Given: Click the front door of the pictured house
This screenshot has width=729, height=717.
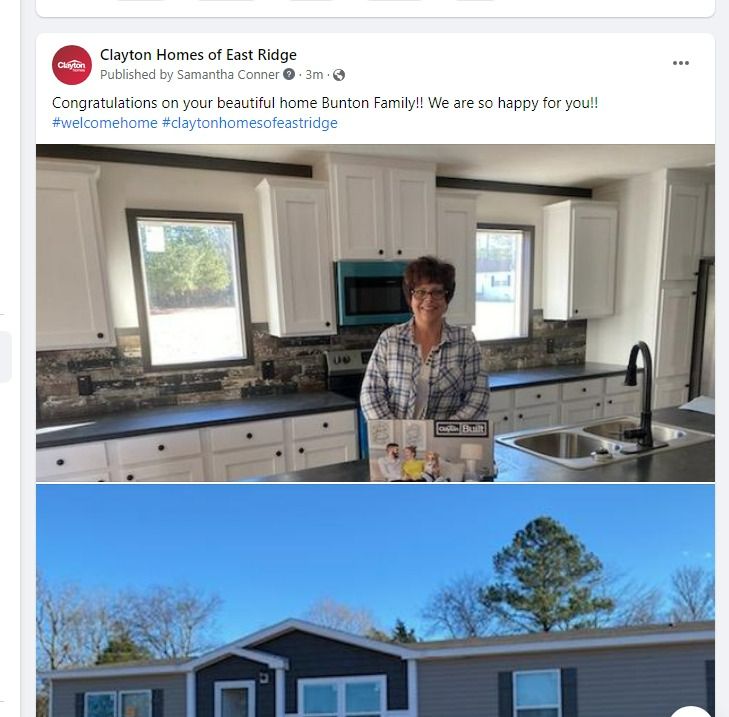Looking at the screenshot, I should coord(234,699).
